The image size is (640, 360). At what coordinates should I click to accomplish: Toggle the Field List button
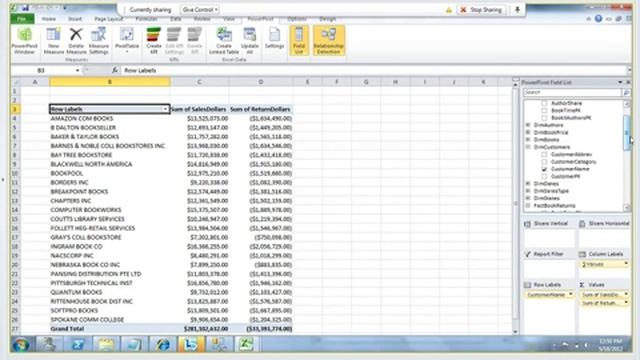[x=299, y=41]
